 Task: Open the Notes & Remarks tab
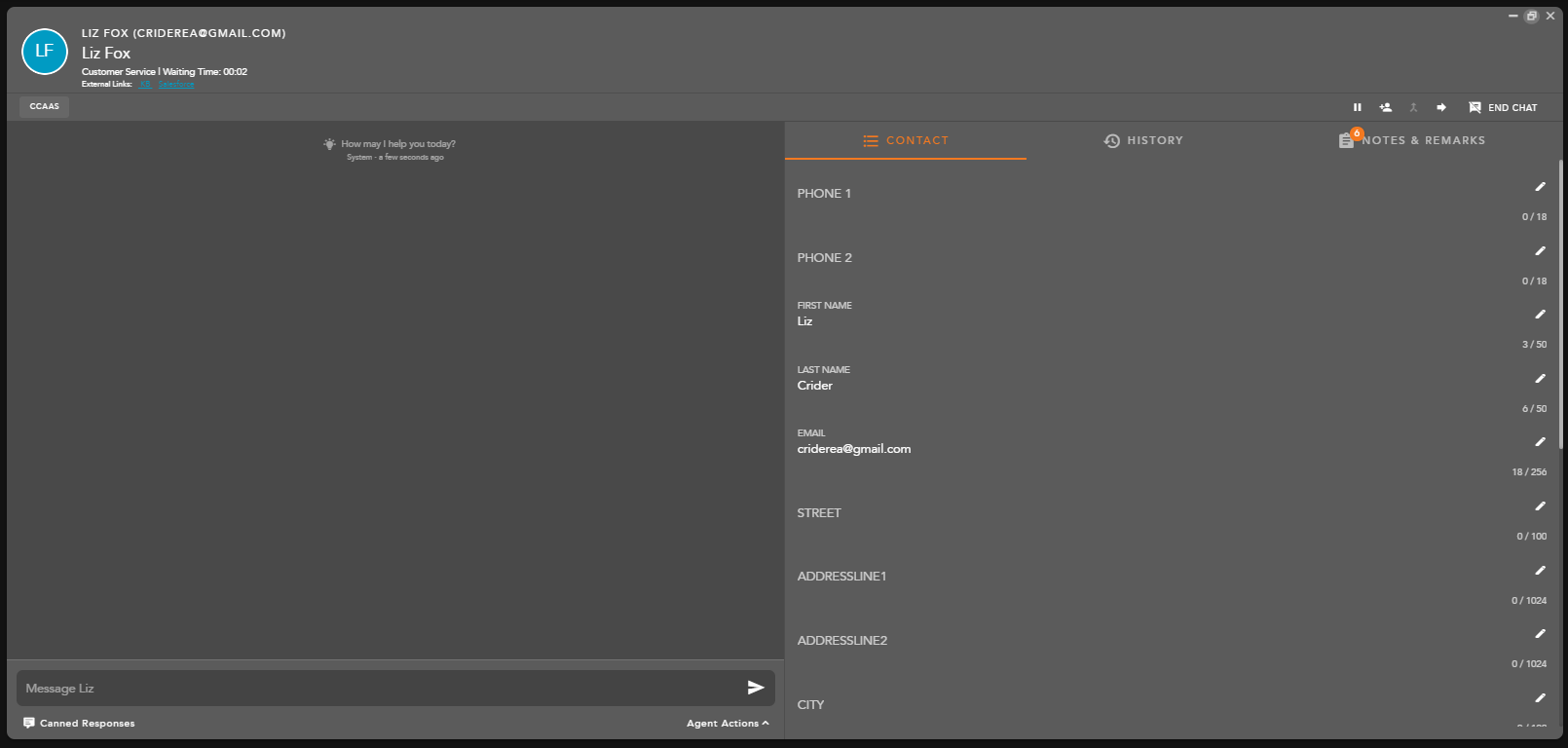(1412, 140)
